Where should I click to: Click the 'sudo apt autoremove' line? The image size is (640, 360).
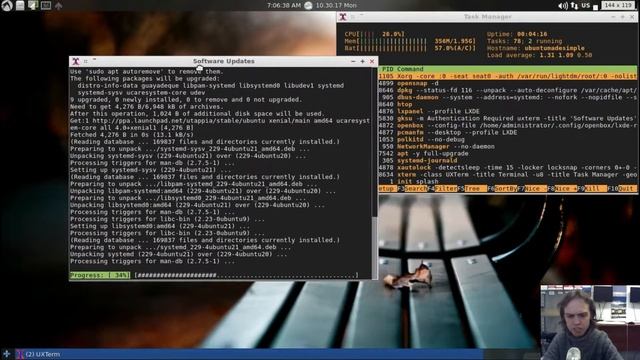tap(147, 71)
